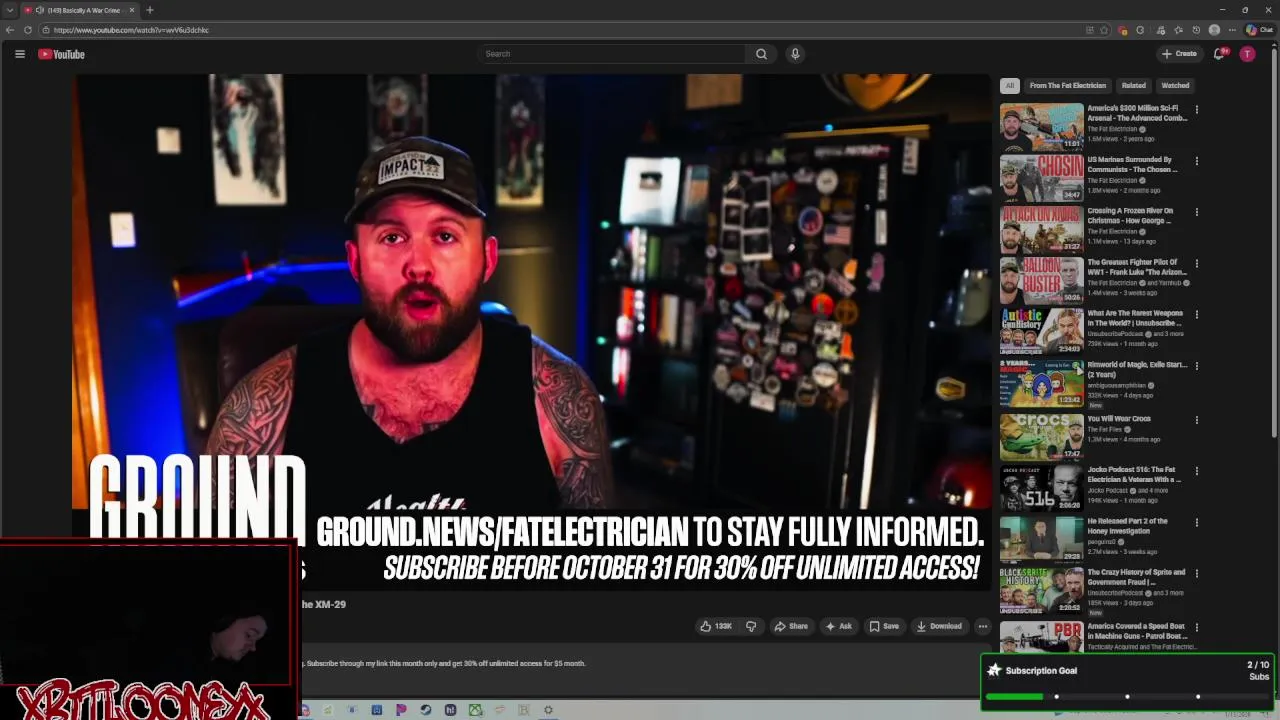Open options for Jocko Podcast 516 video
1280x720 pixels.
pyautogui.click(x=1196, y=471)
